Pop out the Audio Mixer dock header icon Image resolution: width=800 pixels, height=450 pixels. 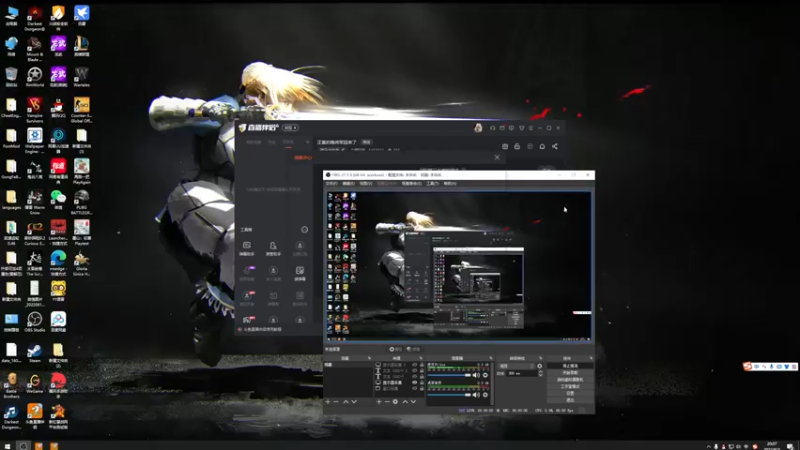pyautogui.click(x=491, y=358)
